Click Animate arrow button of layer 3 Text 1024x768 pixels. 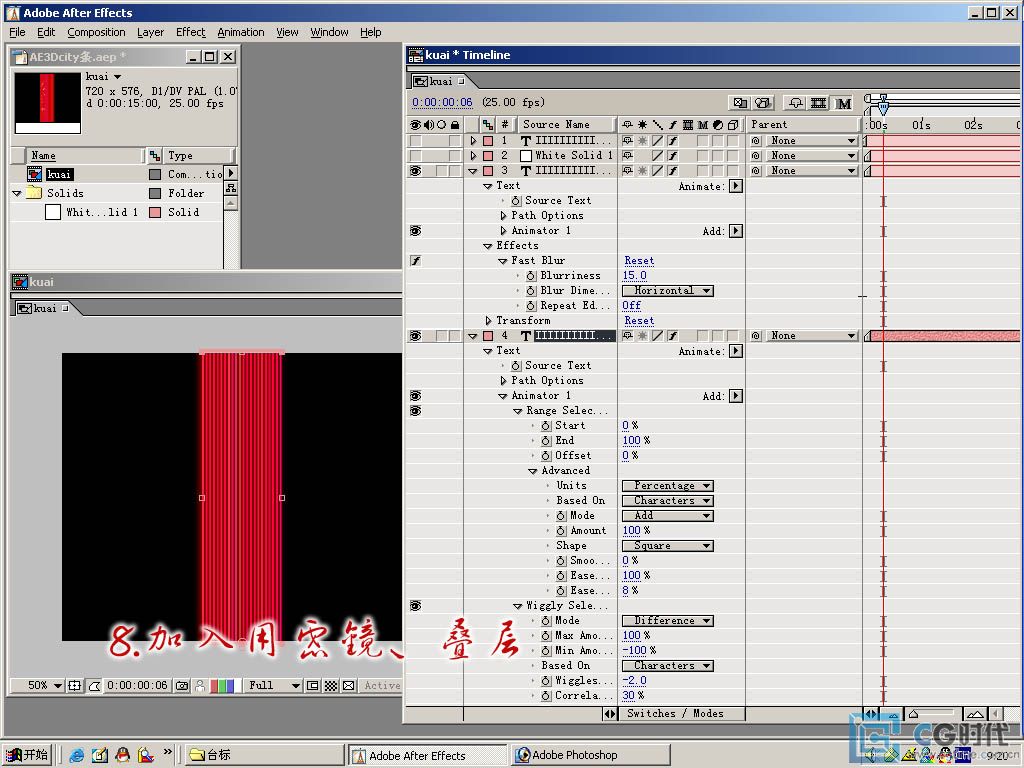point(736,186)
